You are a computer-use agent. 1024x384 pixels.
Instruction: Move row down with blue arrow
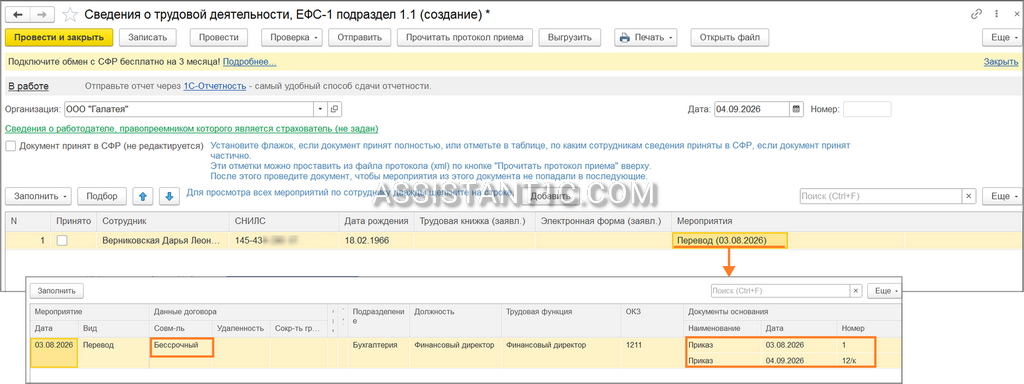[168, 196]
